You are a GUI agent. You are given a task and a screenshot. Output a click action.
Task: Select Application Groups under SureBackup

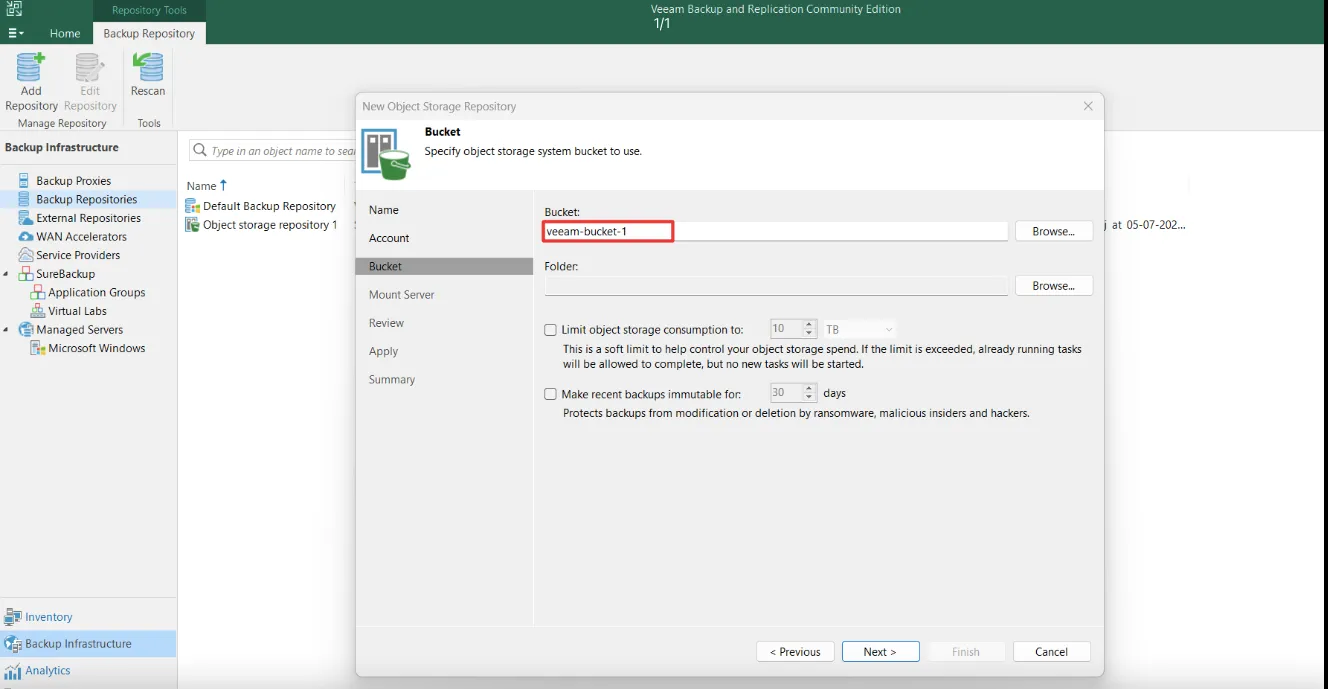pyautogui.click(x=97, y=292)
